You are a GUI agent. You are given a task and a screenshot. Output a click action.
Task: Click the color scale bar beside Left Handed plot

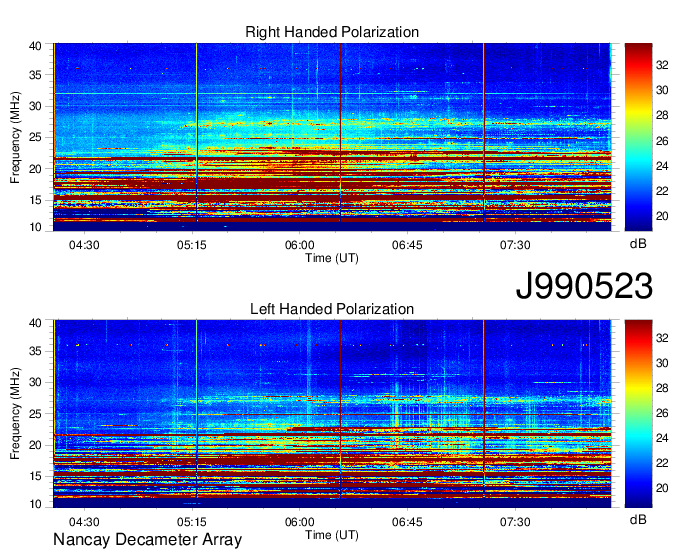coord(638,414)
